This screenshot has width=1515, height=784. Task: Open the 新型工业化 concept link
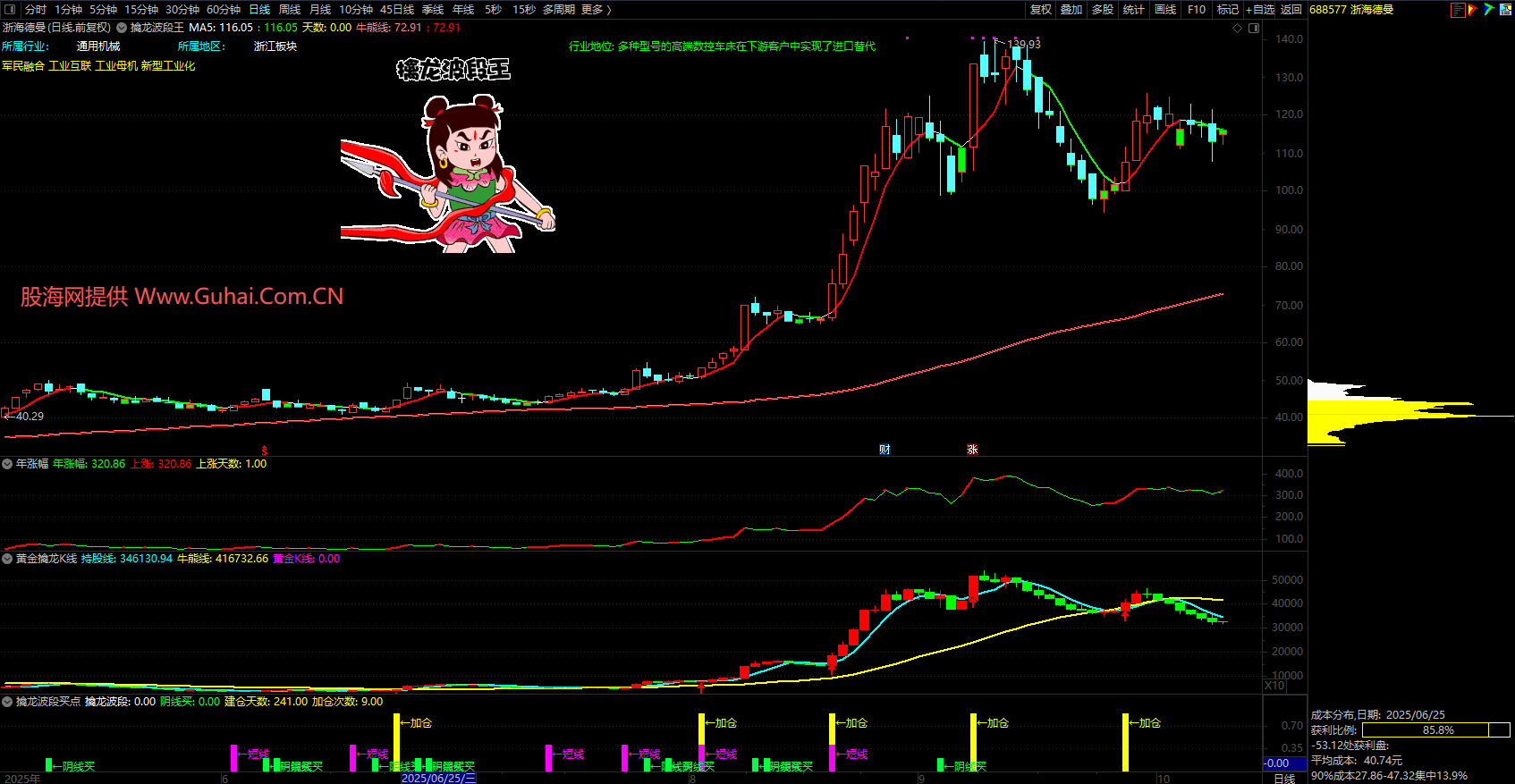(x=168, y=66)
